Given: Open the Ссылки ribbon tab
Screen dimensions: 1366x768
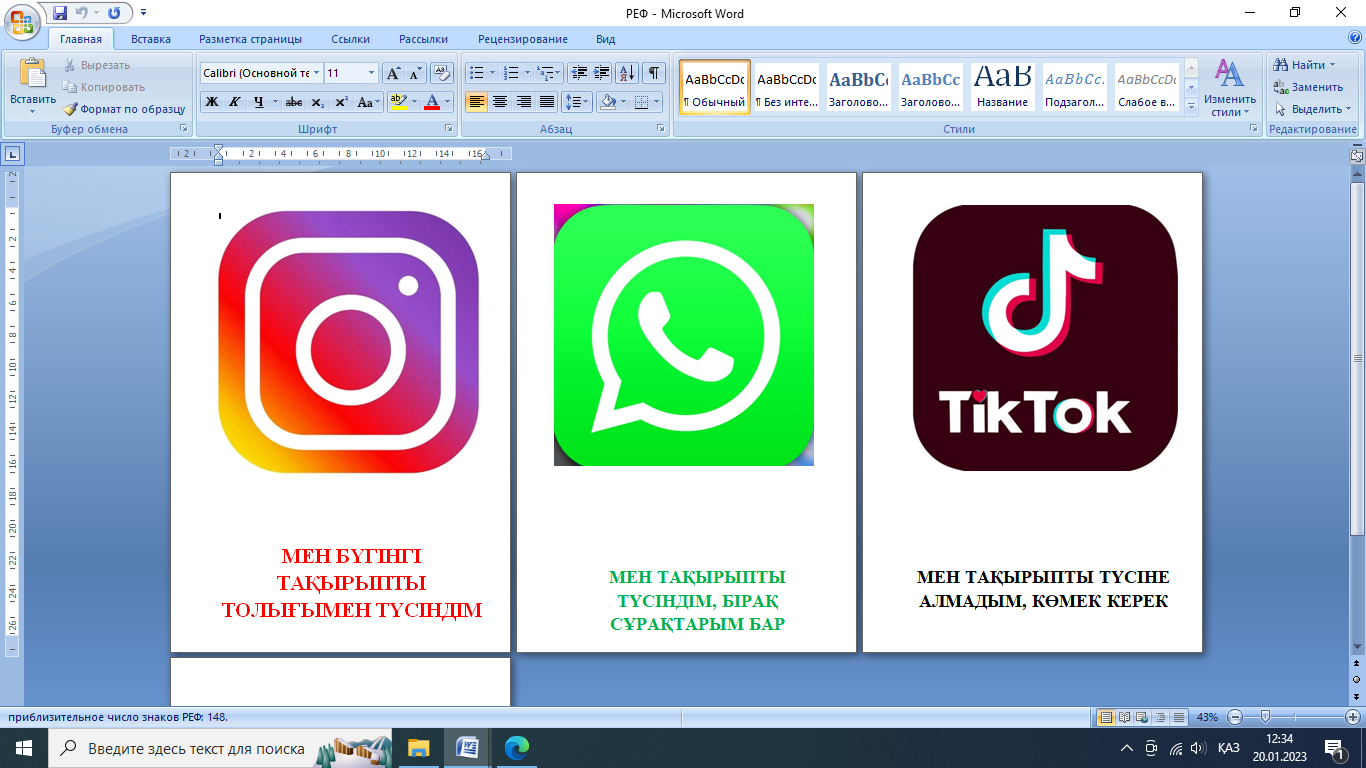Looking at the screenshot, I should 351,39.
